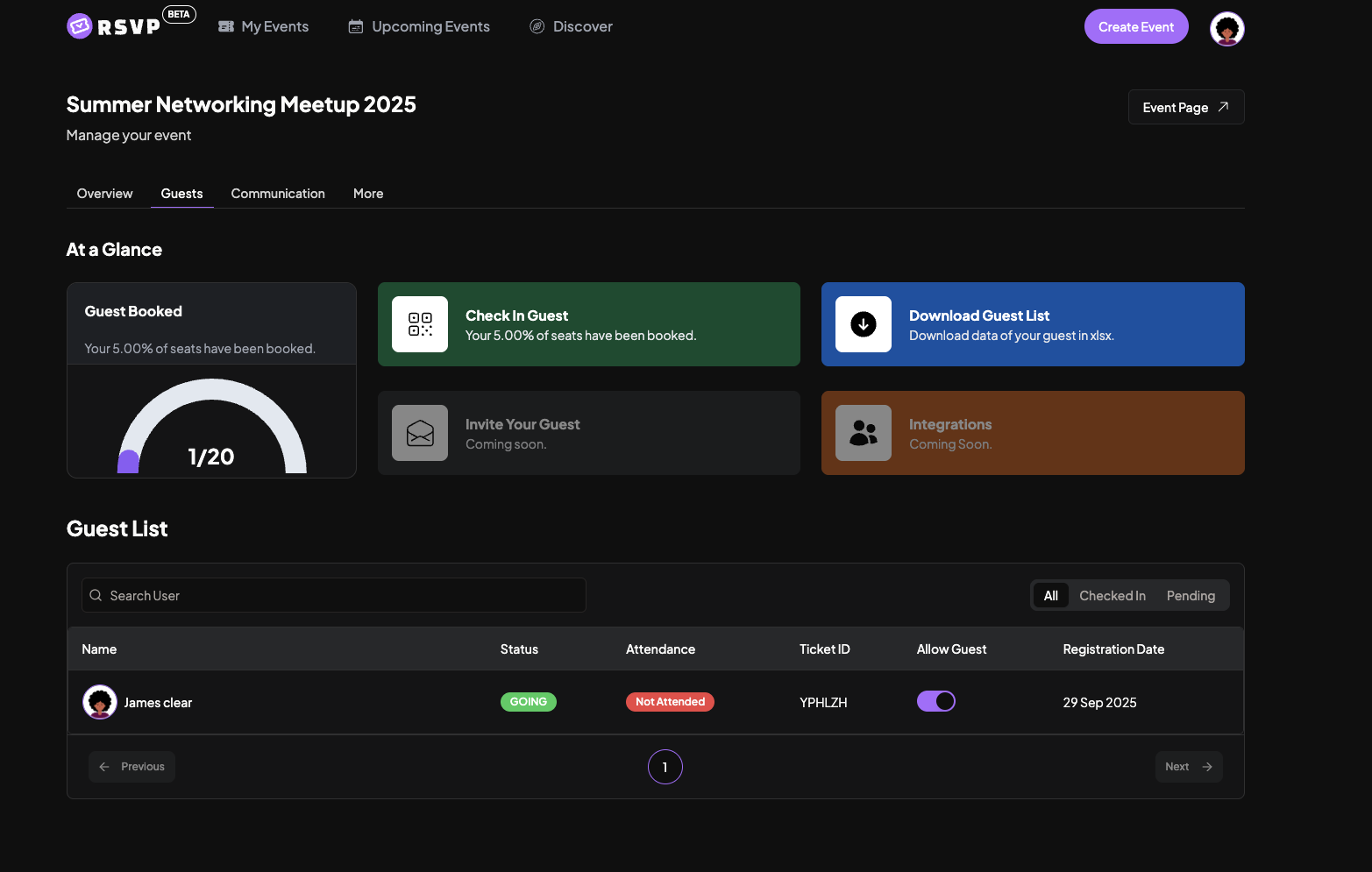1372x872 pixels.
Task: Focus the Search User input field
Action: tap(342, 596)
